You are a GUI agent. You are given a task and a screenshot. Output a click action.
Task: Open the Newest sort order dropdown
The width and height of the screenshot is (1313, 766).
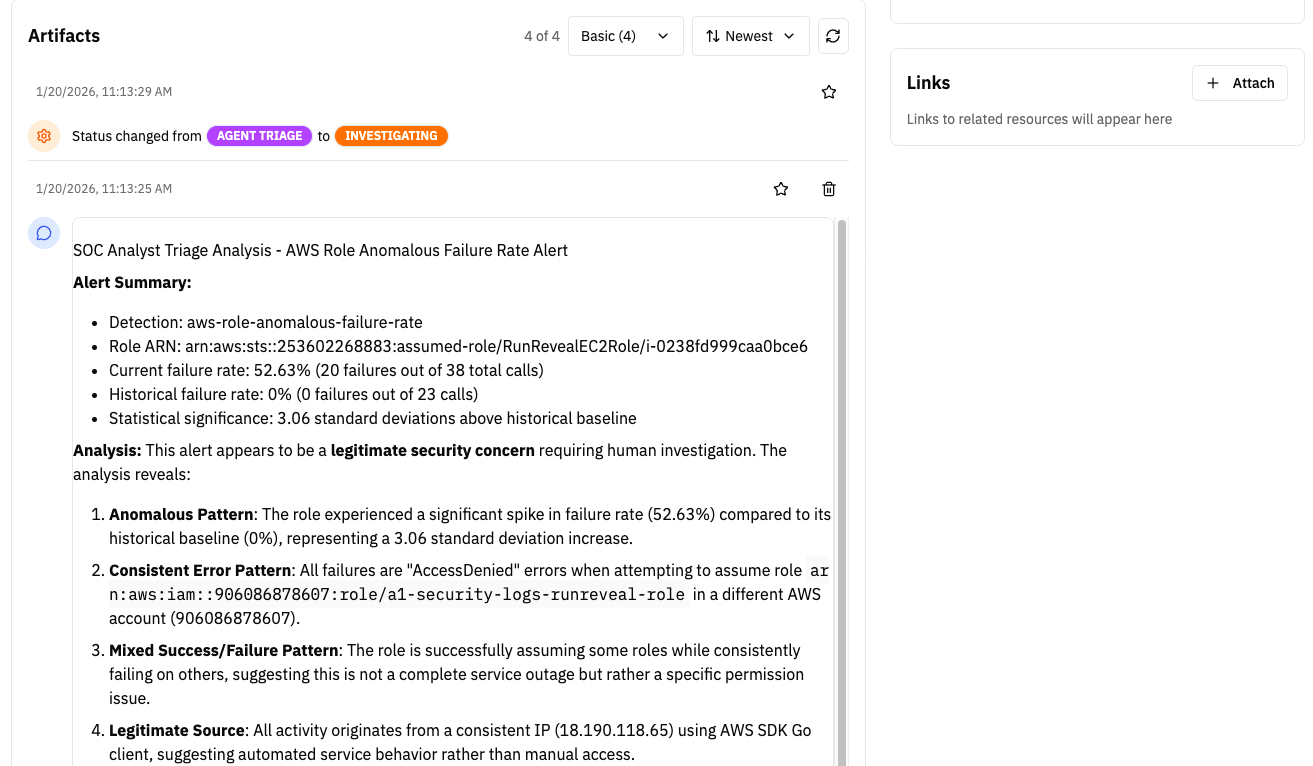[750, 35]
